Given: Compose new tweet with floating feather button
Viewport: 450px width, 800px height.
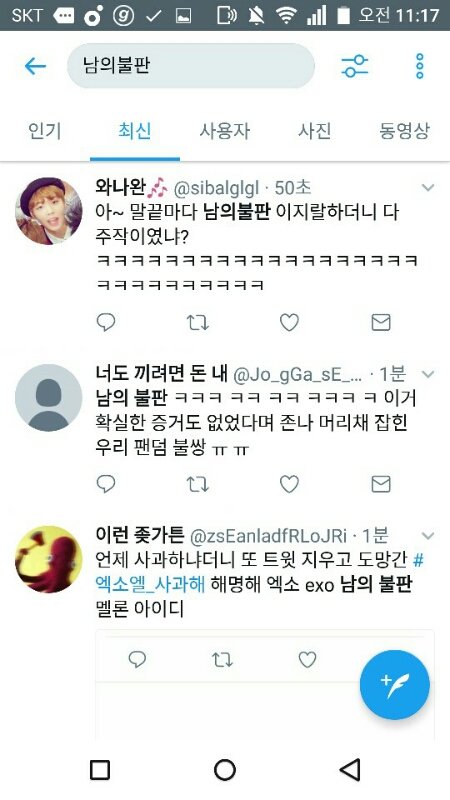Looking at the screenshot, I should 395,685.
